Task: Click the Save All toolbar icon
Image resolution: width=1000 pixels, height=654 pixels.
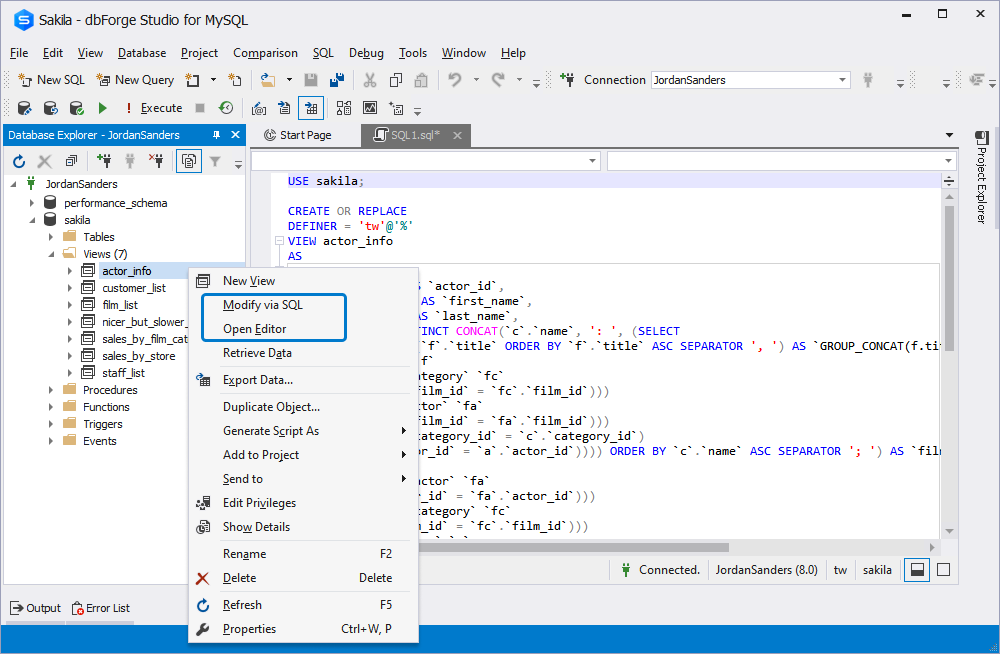Action: pyautogui.click(x=337, y=80)
